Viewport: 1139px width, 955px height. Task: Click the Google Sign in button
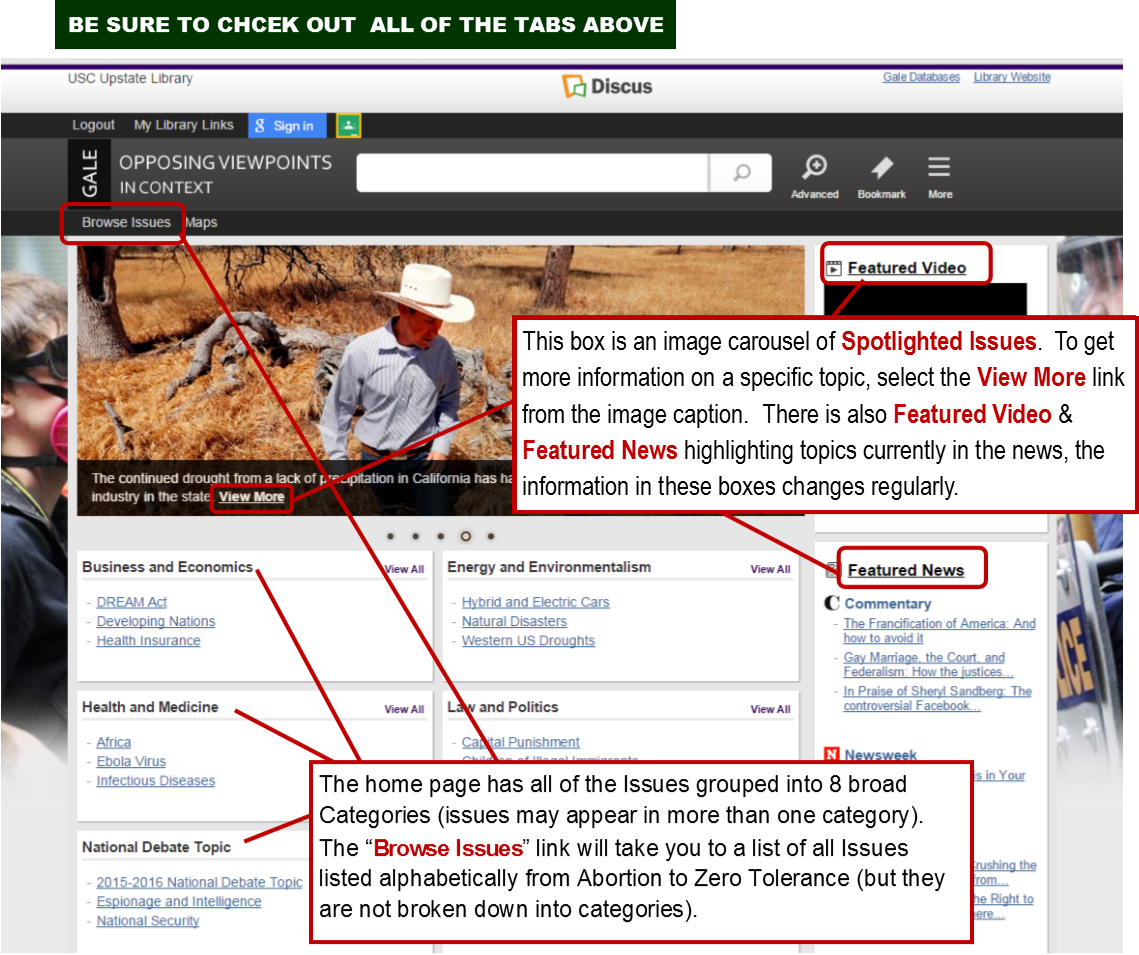point(287,126)
